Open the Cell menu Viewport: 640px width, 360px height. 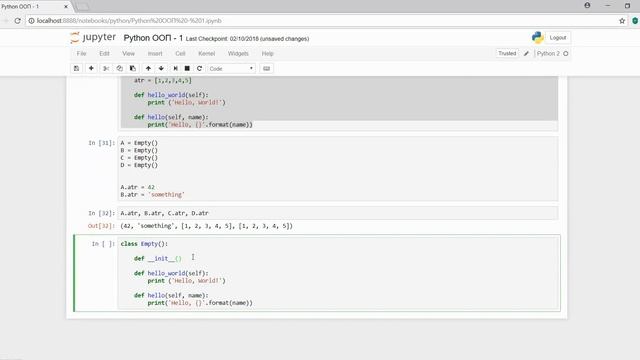pos(180,53)
